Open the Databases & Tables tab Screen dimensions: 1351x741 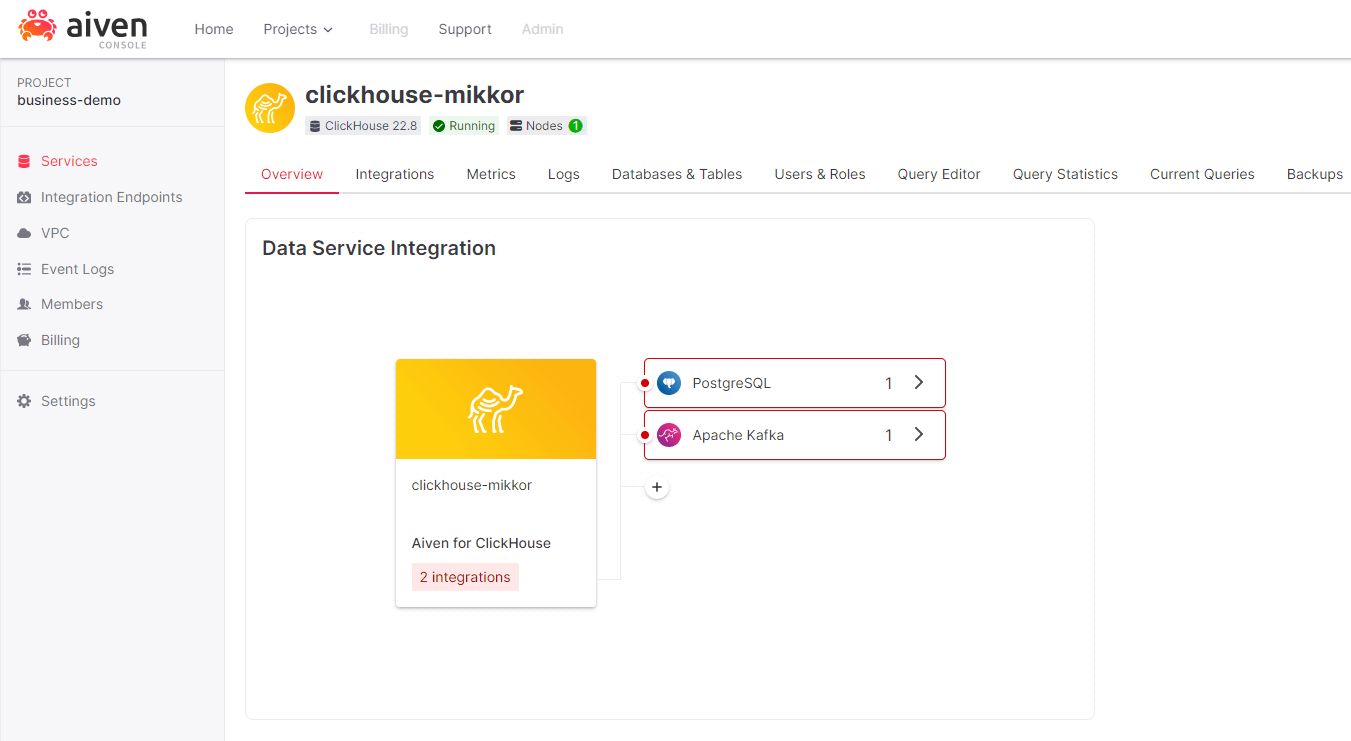677,174
